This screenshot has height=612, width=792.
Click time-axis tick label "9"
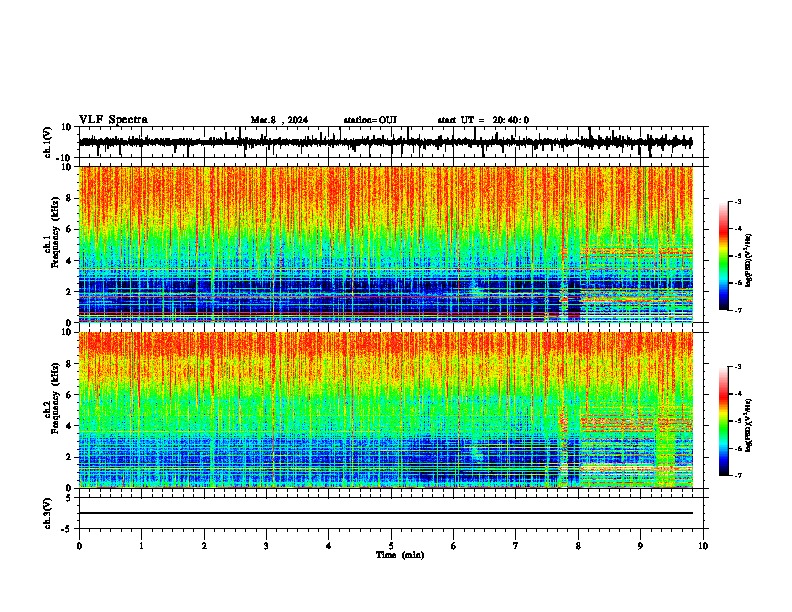[x=640, y=546]
